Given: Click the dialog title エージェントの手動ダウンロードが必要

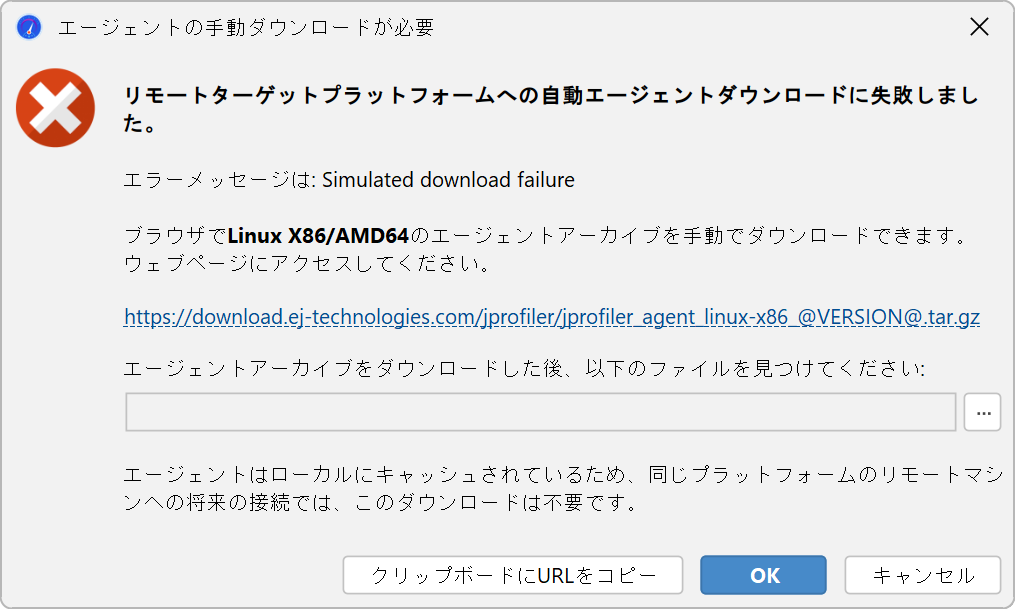Looking at the screenshot, I should click(x=246, y=27).
